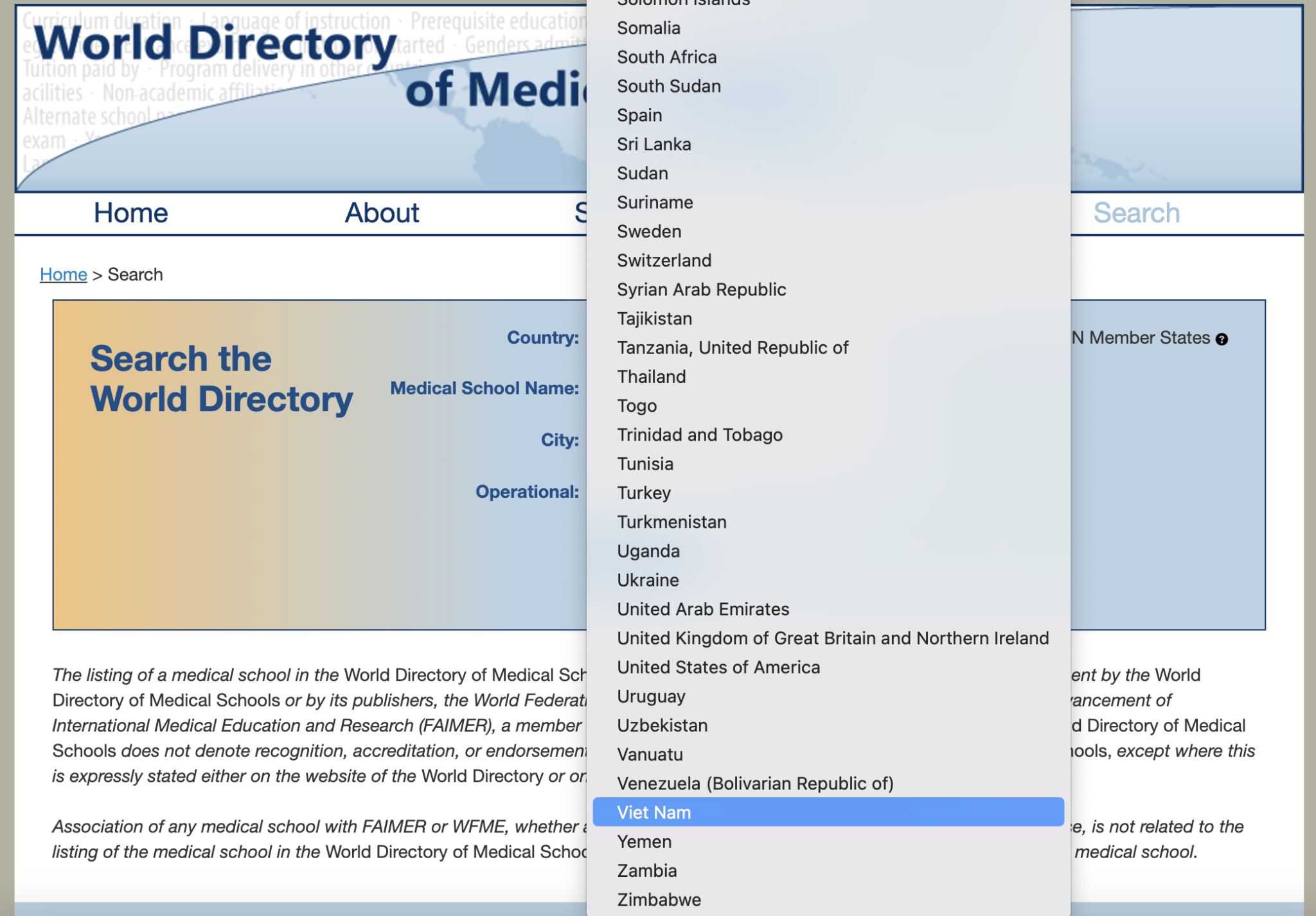
Task: Pick Sweden in the country list
Action: pos(828,231)
